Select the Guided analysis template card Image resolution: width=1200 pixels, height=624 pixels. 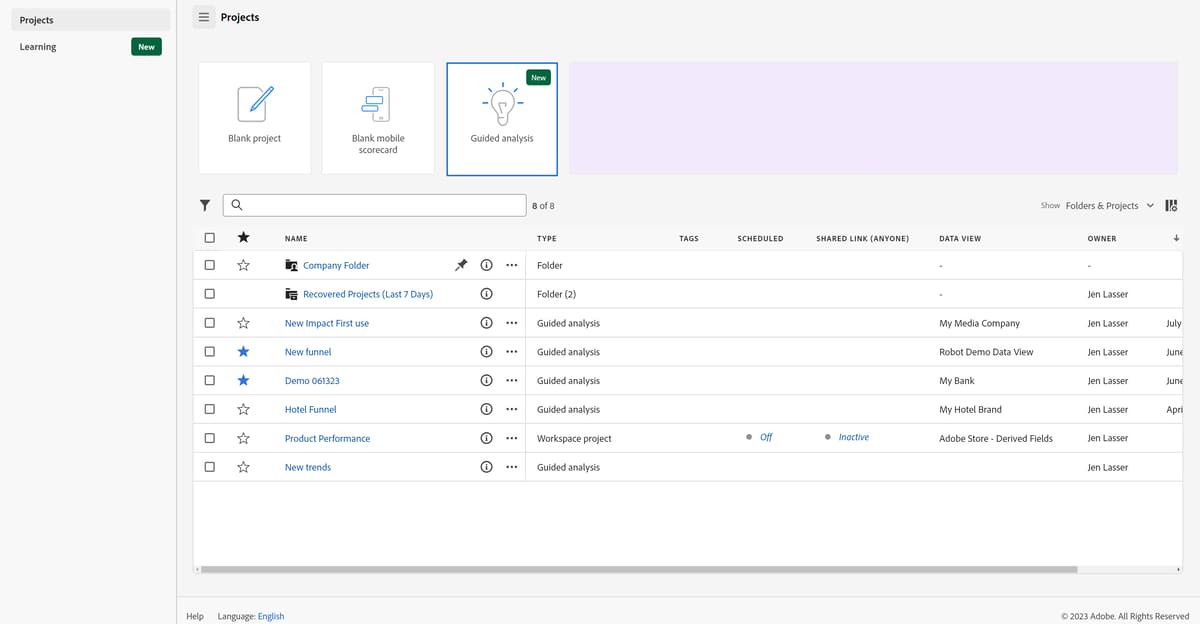coord(501,117)
